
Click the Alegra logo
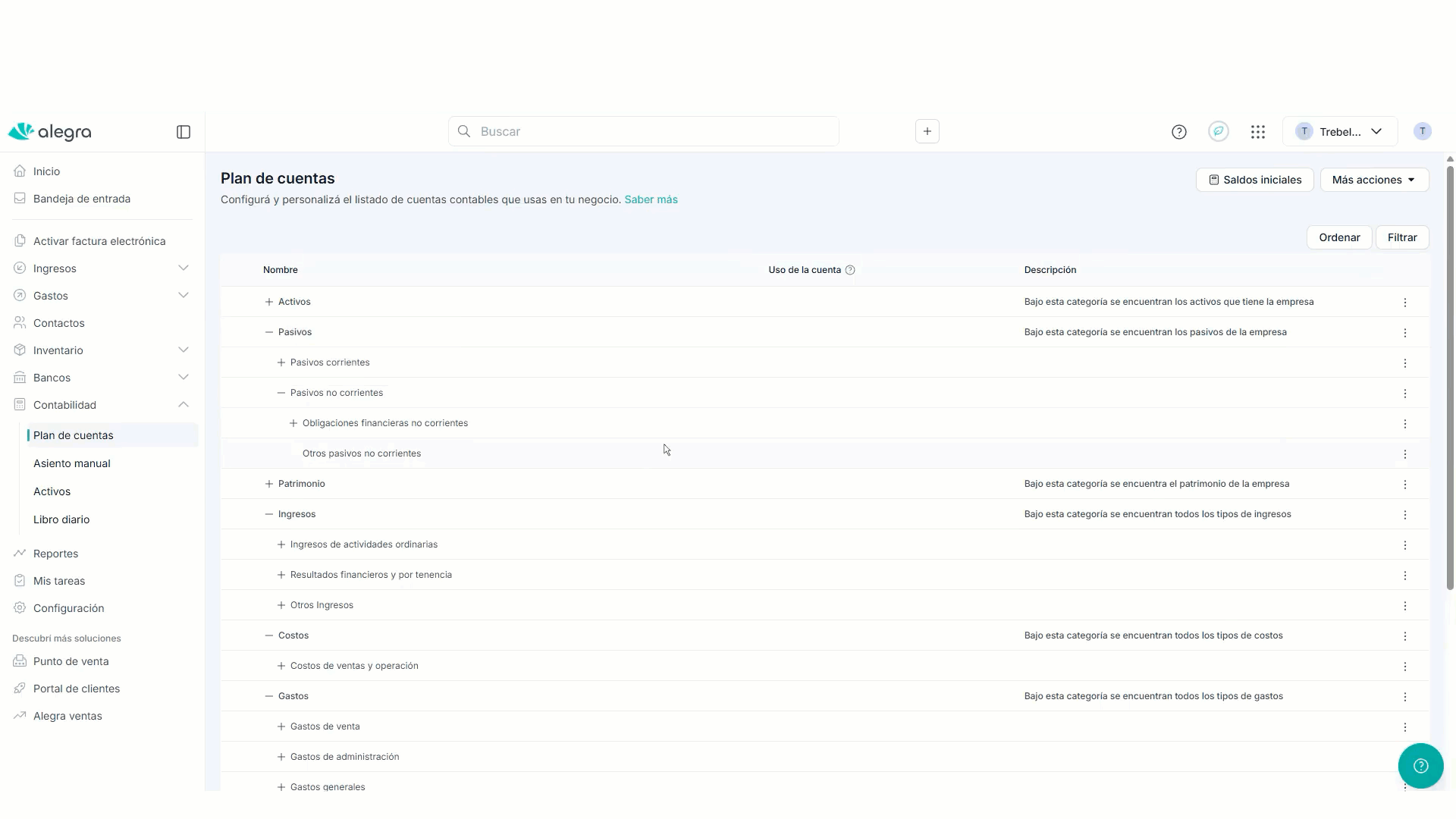coord(50,132)
